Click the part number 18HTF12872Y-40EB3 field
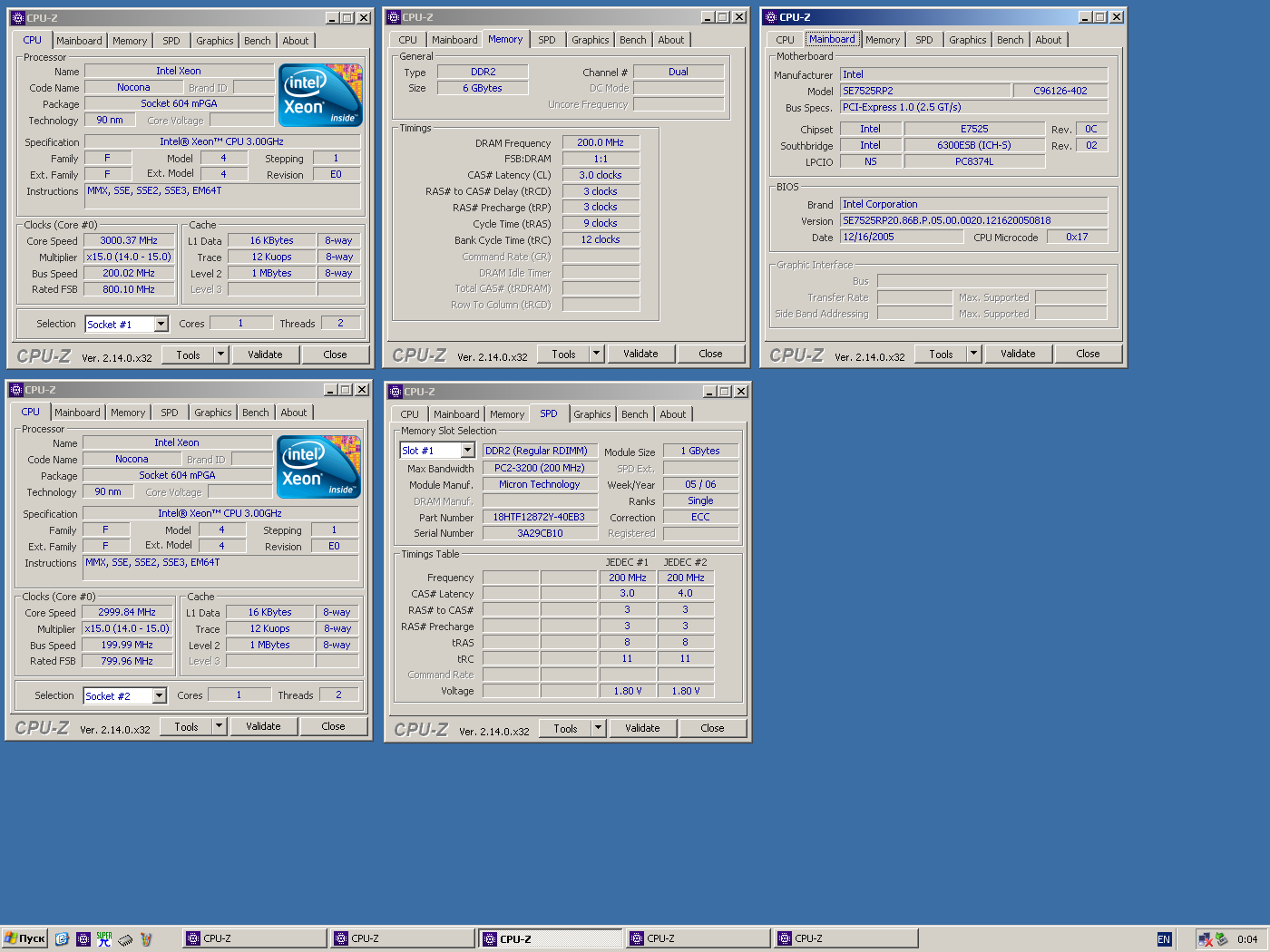1270x952 pixels. click(540, 517)
